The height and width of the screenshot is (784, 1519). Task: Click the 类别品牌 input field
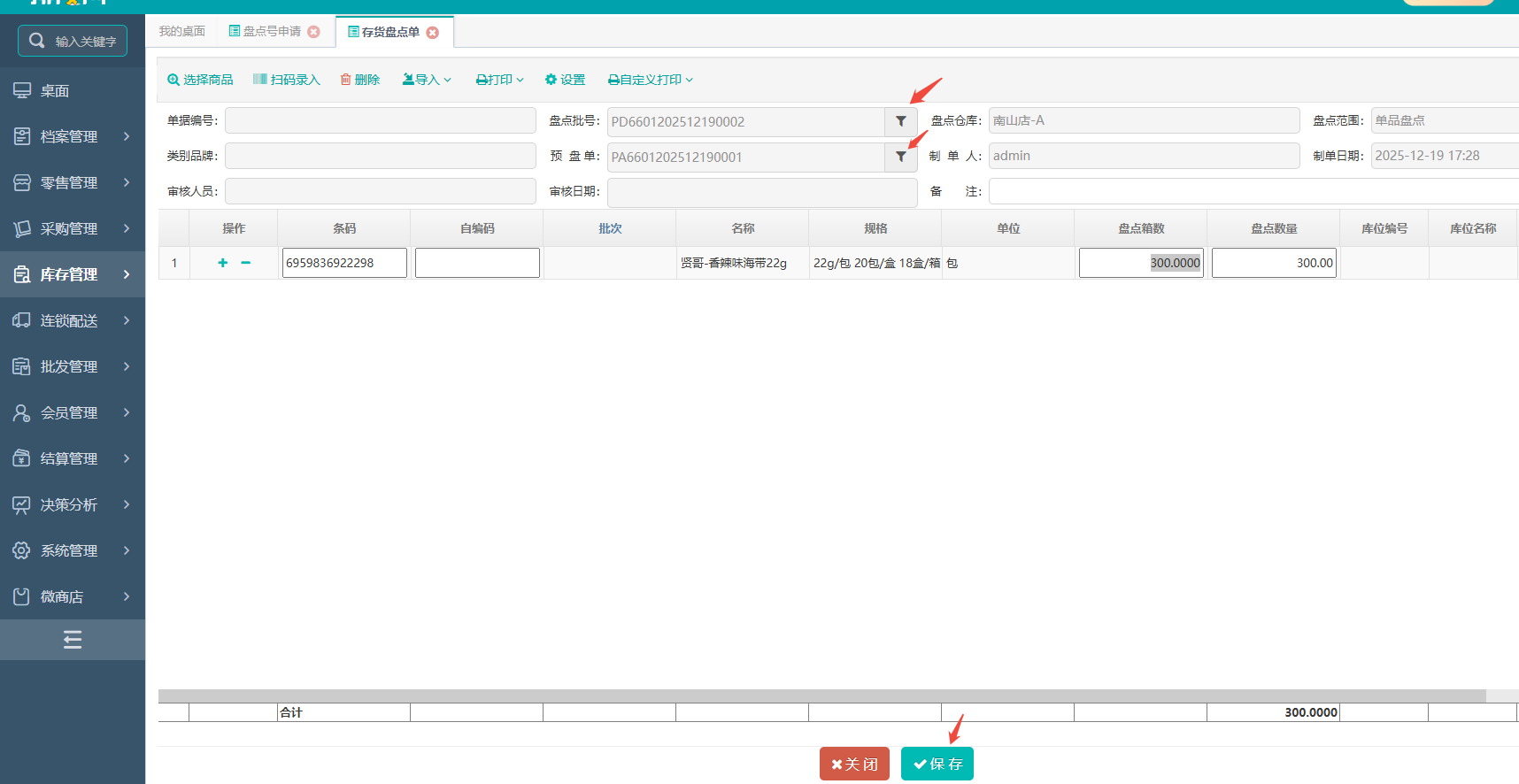point(381,156)
